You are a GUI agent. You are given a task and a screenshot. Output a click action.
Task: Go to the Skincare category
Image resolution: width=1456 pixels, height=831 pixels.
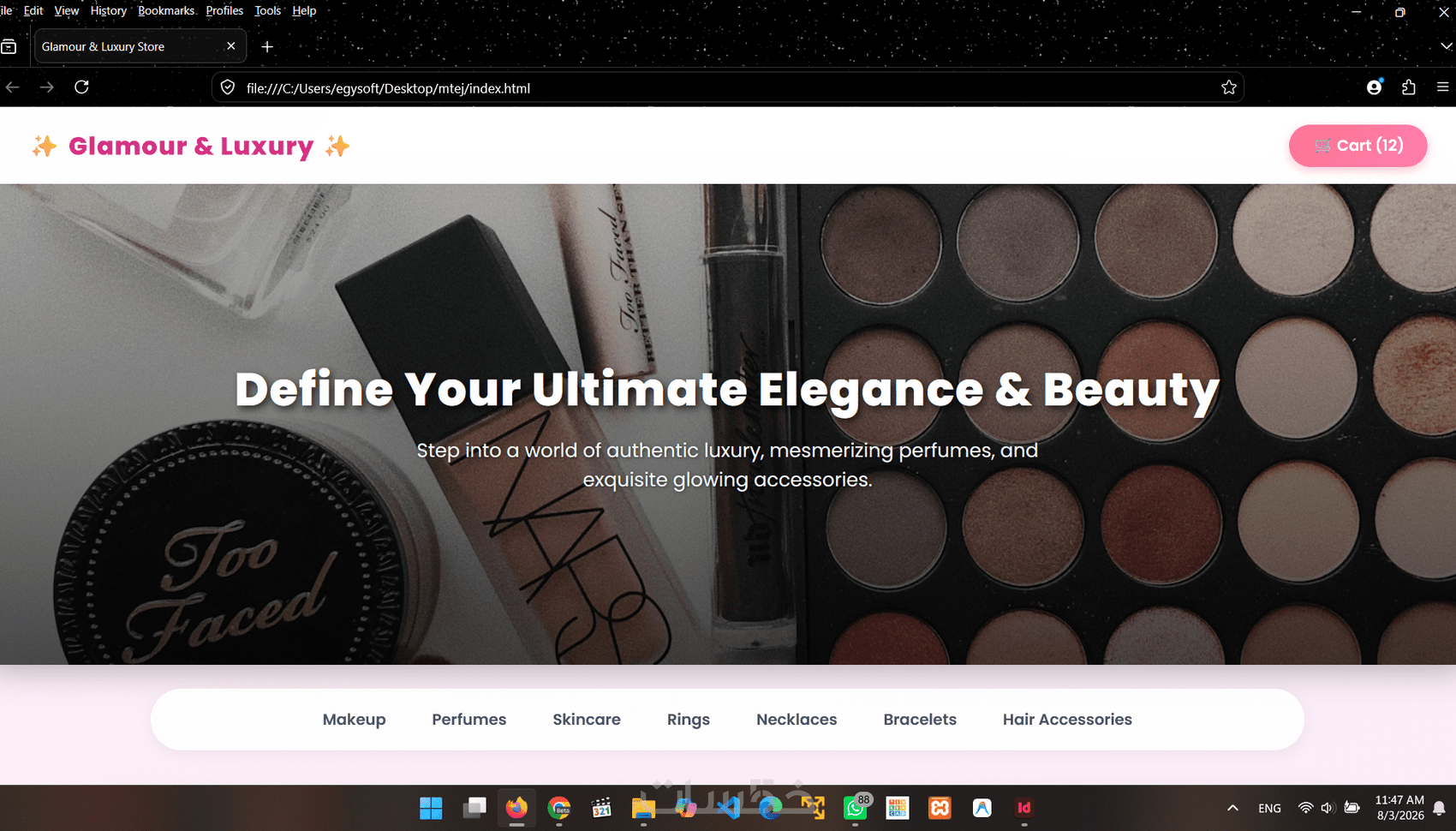tap(587, 720)
